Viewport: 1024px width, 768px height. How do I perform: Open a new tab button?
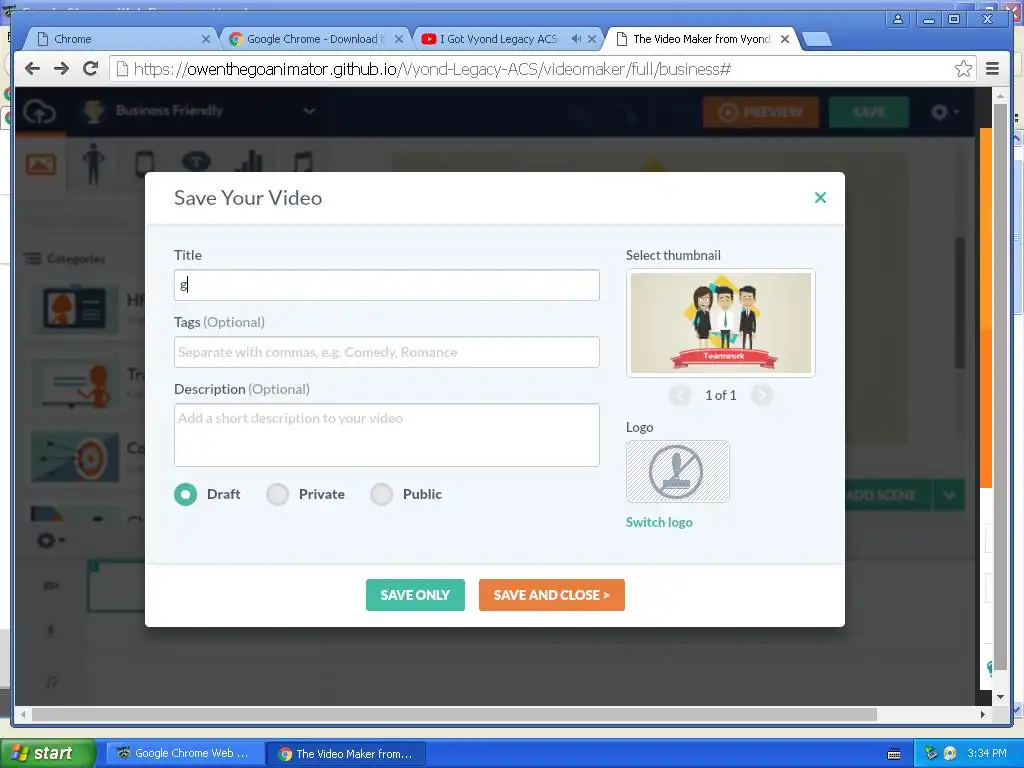(816, 40)
